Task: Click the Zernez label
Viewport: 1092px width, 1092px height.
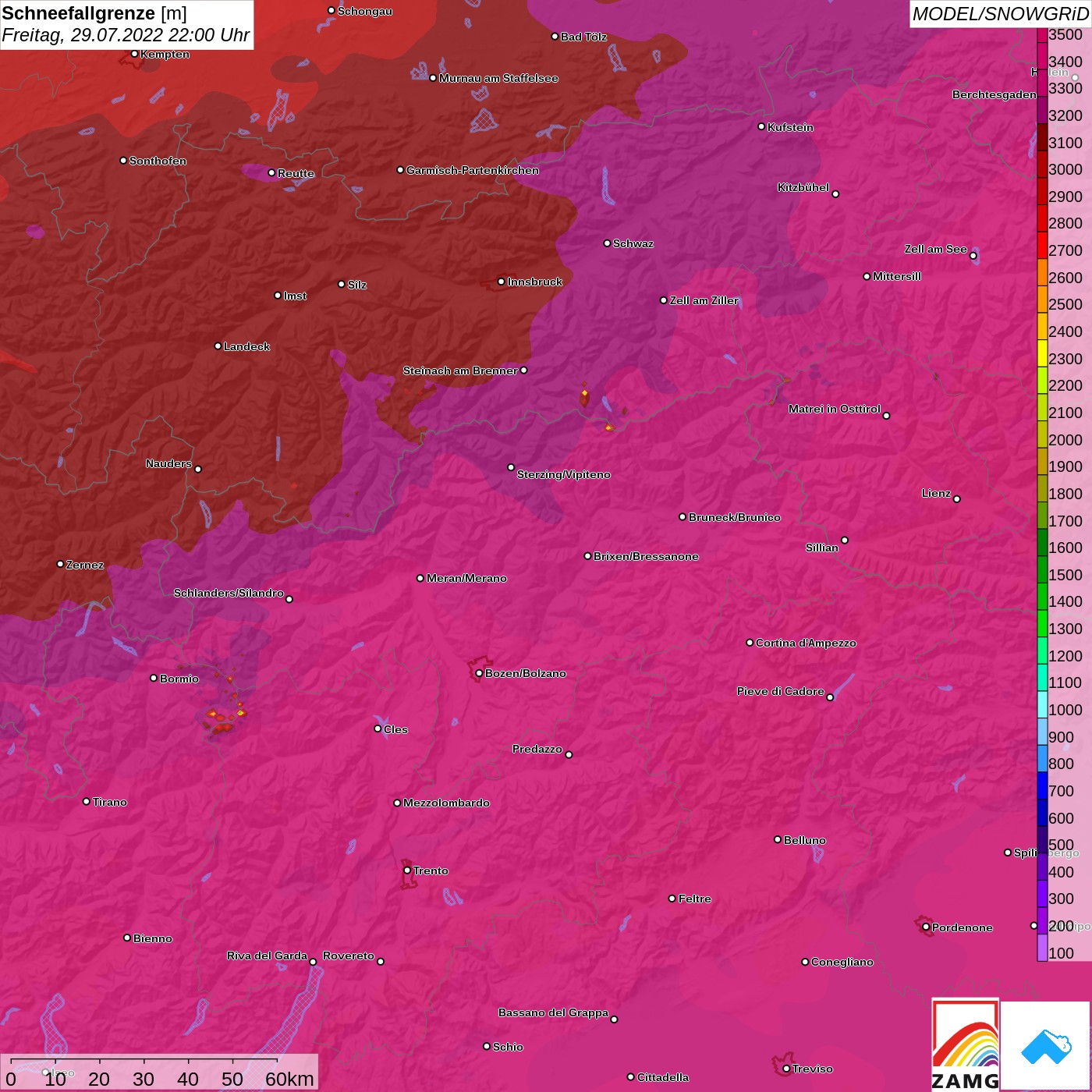Action: (x=85, y=565)
